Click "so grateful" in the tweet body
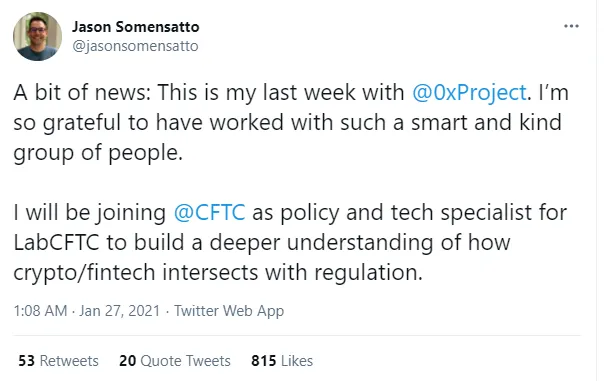This screenshot has width=614, height=381. pyautogui.click(x=67, y=123)
